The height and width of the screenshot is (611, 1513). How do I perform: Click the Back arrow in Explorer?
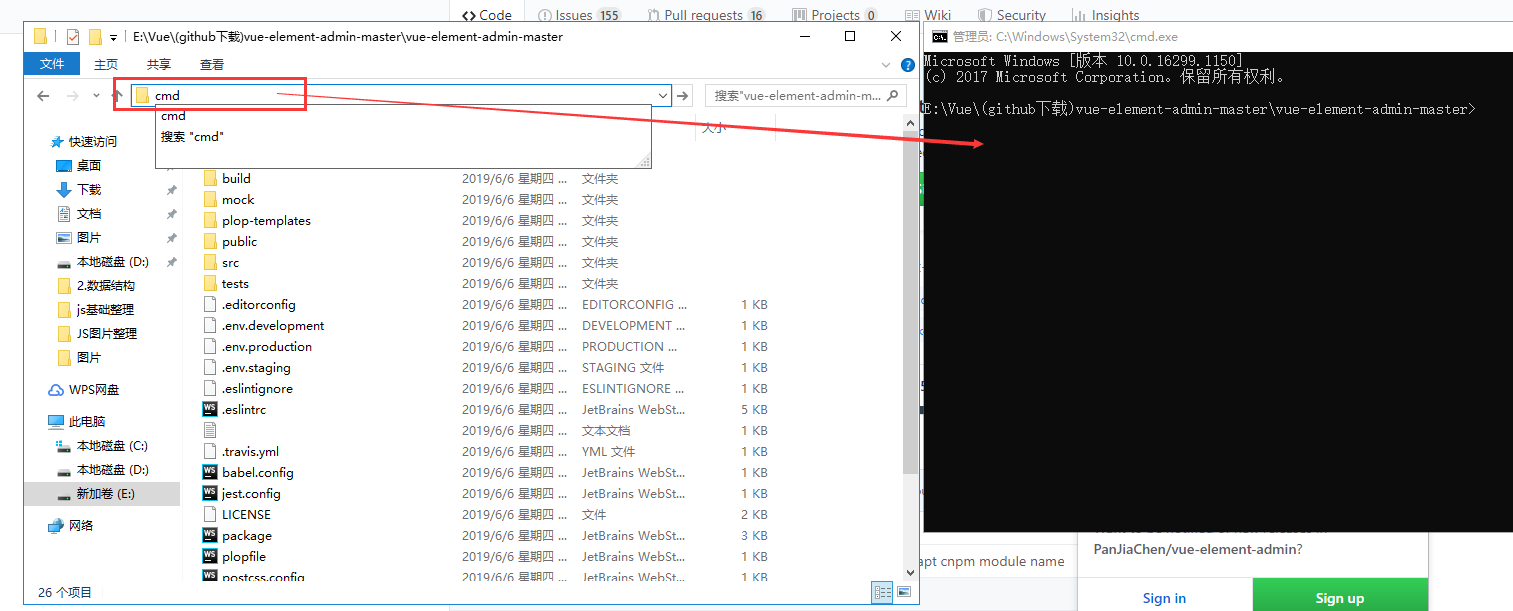(x=43, y=96)
